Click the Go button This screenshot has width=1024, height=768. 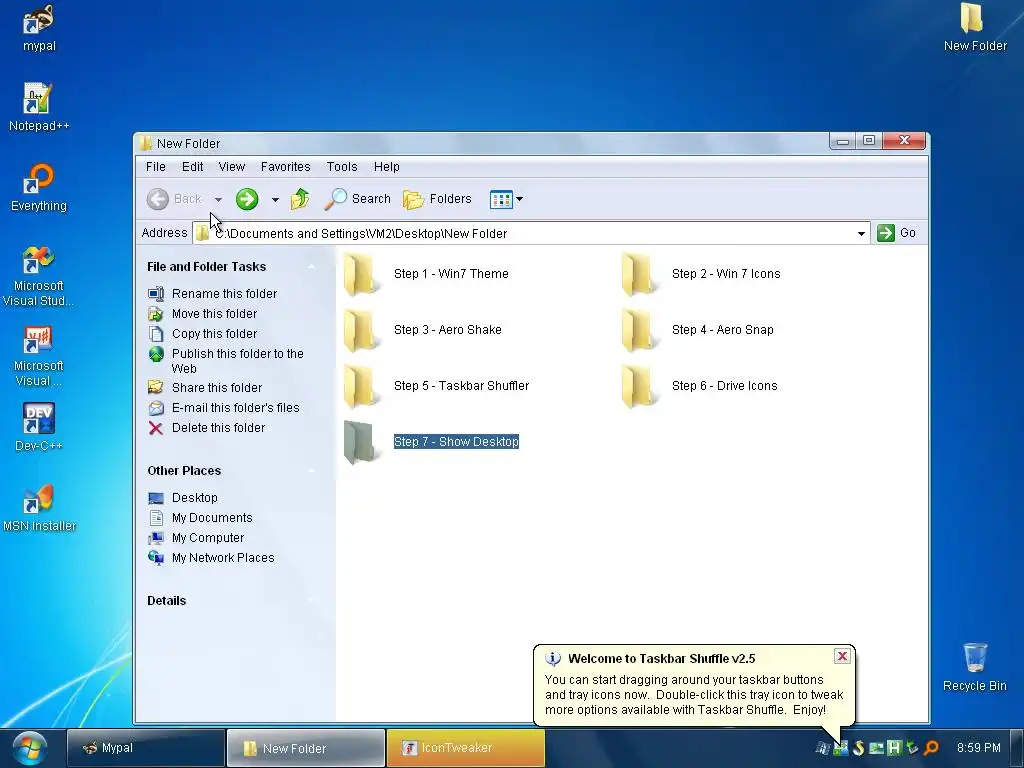(x=897, y=233)
